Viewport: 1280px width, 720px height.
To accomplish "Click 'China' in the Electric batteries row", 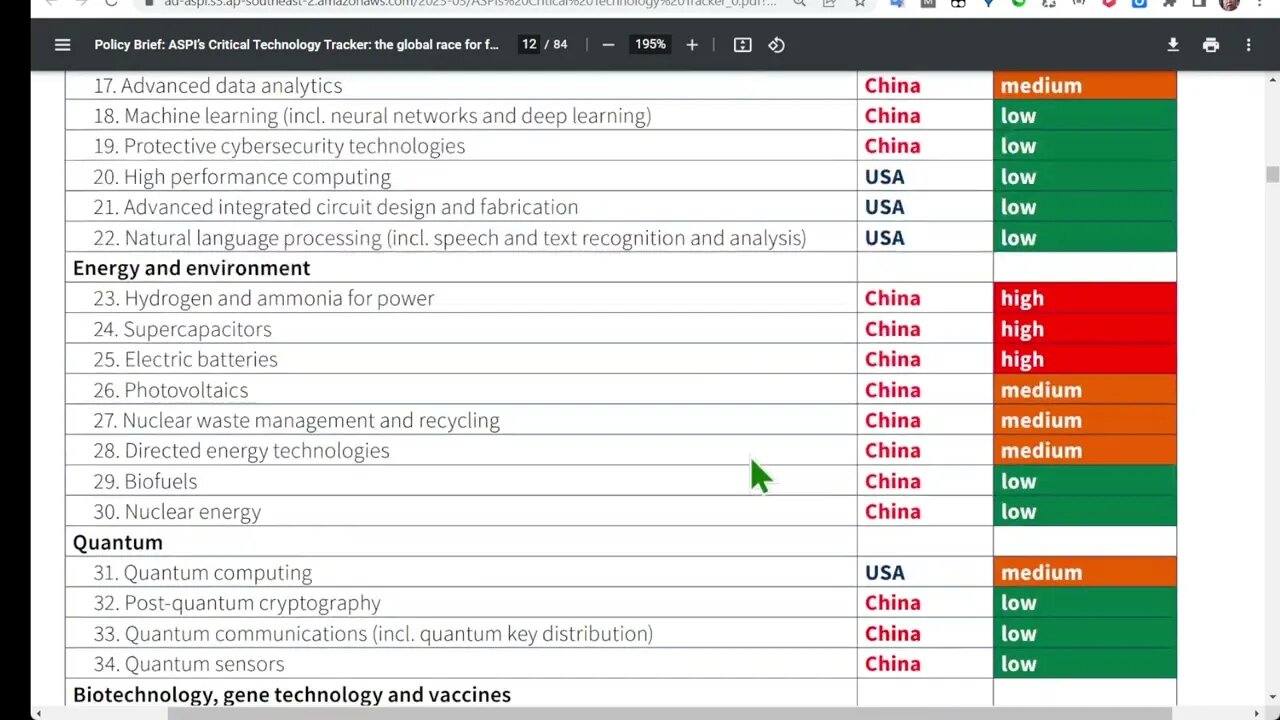I will 892,359.
